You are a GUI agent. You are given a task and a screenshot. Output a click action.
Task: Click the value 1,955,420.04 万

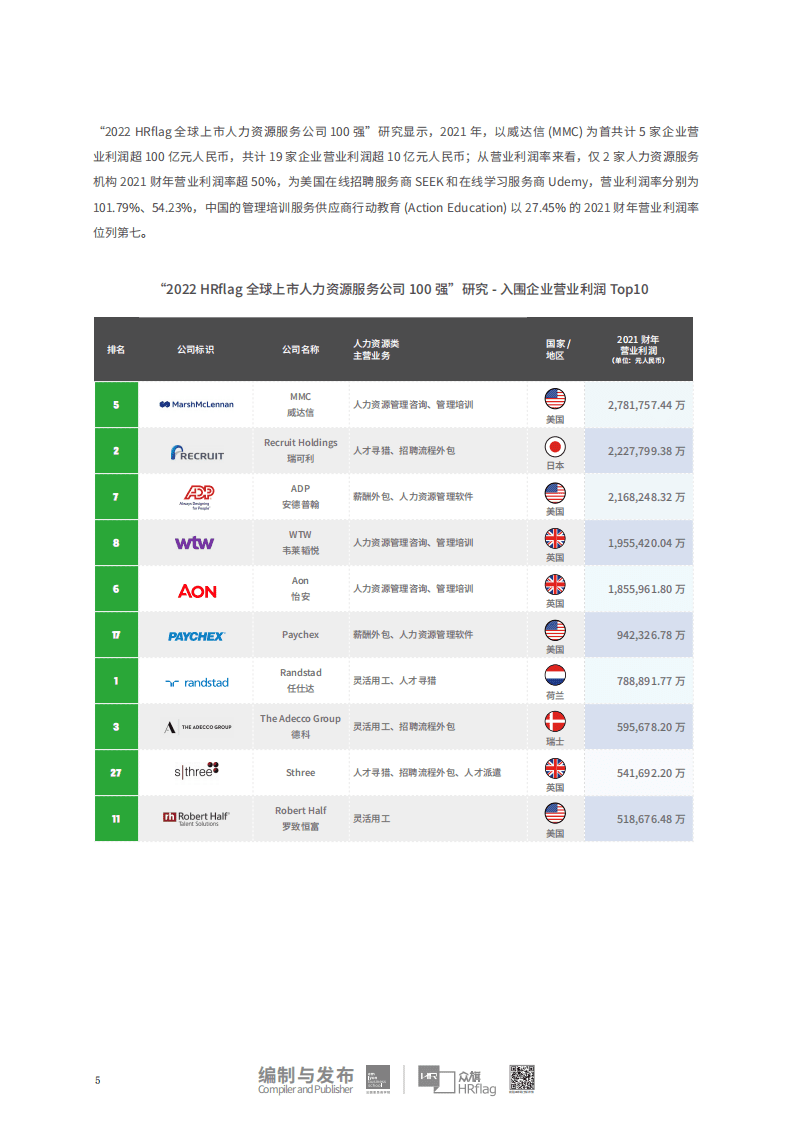[x=646, y=543]
